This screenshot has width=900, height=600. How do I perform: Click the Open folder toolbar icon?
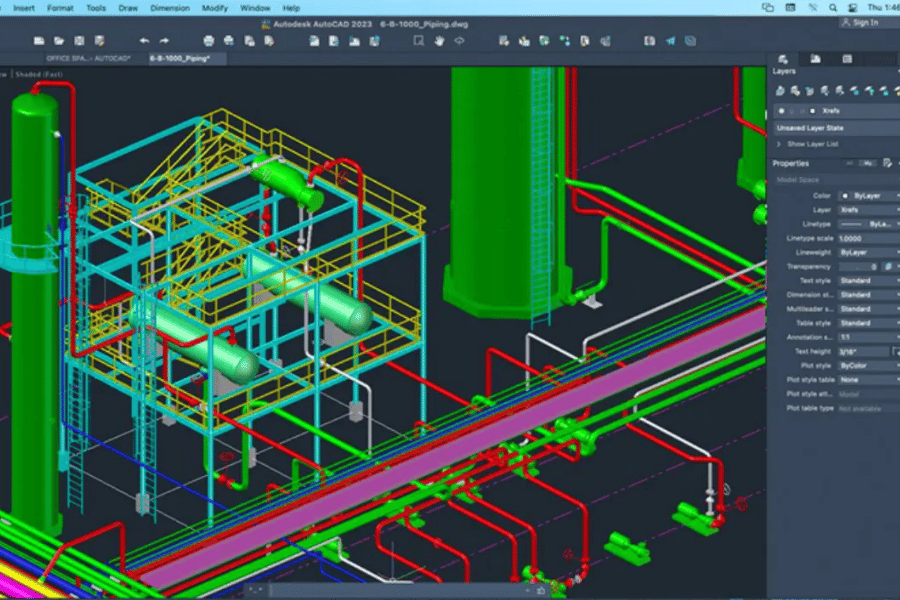(x=61, y=41)
